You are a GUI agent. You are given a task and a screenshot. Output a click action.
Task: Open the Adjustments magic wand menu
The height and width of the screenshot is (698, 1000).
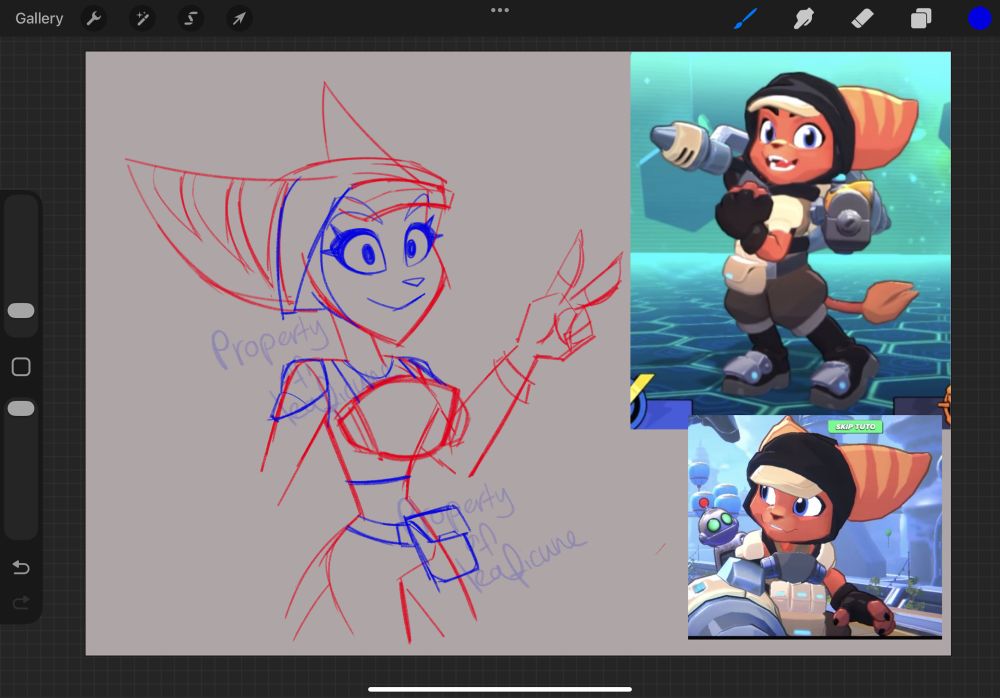142,19
